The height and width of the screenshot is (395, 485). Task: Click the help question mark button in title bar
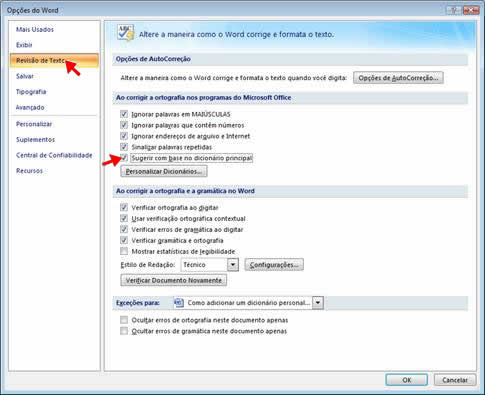[454, 10]
